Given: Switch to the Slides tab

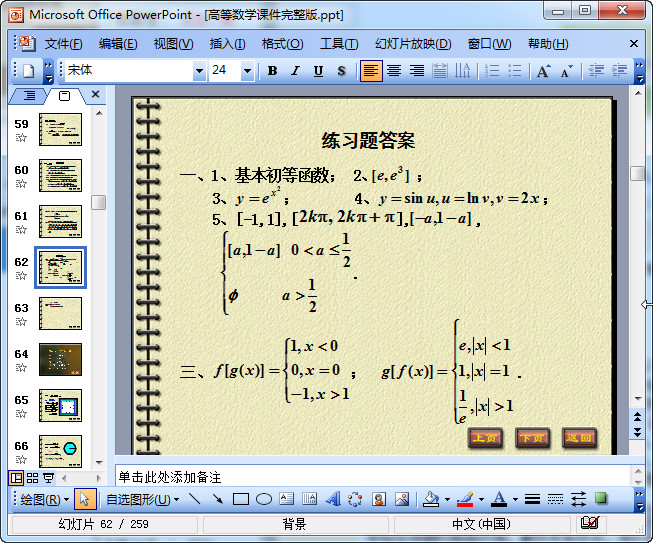Looking at the screenshot, I should click(x=65, y=96).
